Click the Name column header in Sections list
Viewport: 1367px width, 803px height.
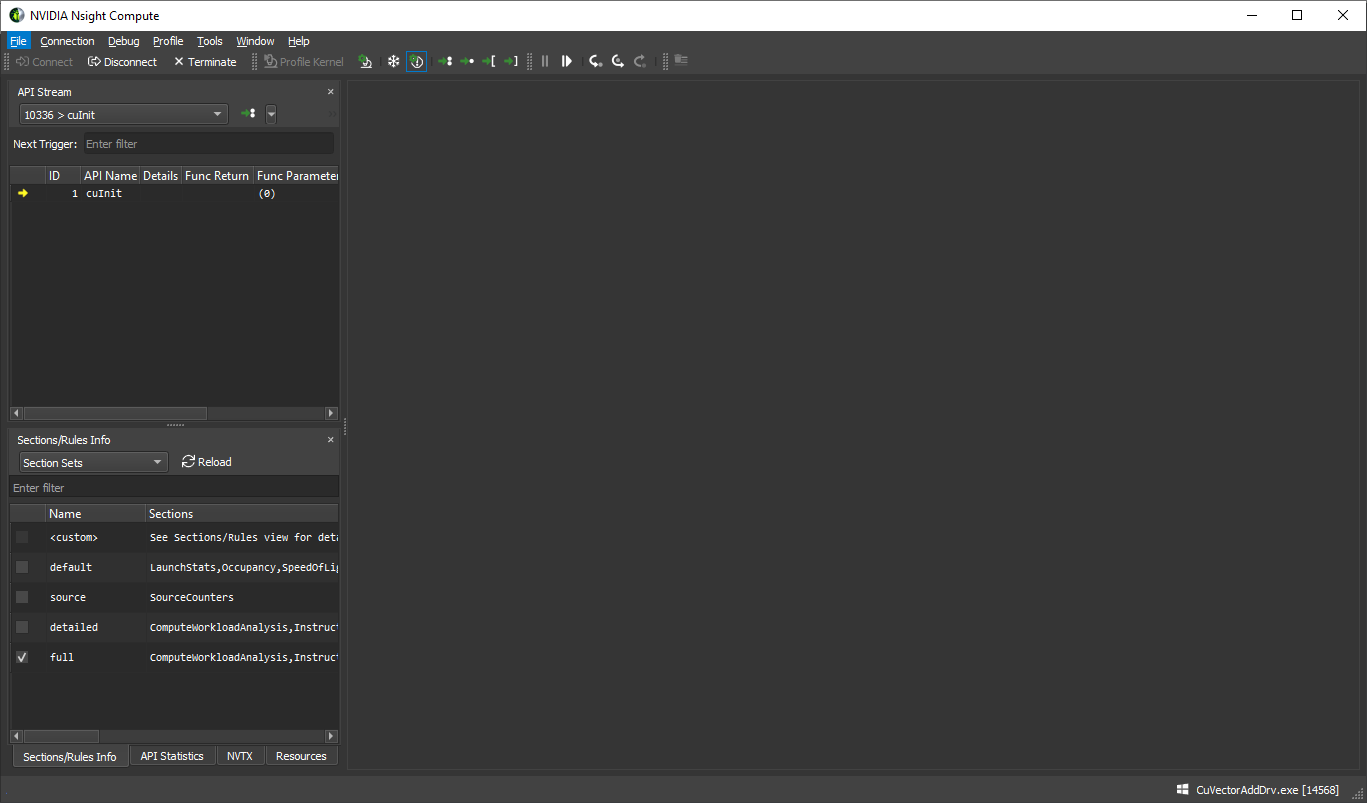95,514
